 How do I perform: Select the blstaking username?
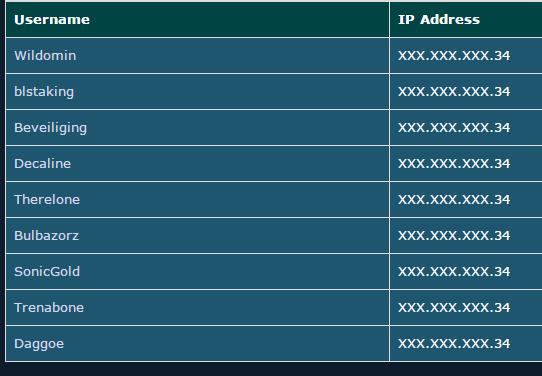point(44,92)
